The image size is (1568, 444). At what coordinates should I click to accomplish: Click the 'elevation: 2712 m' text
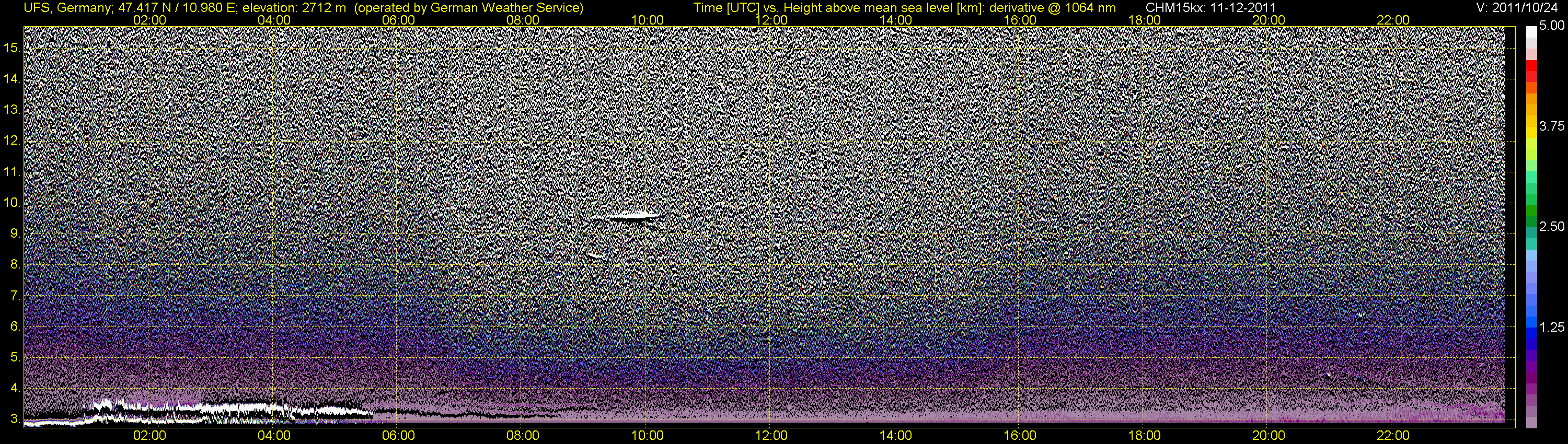pos(294,8)
